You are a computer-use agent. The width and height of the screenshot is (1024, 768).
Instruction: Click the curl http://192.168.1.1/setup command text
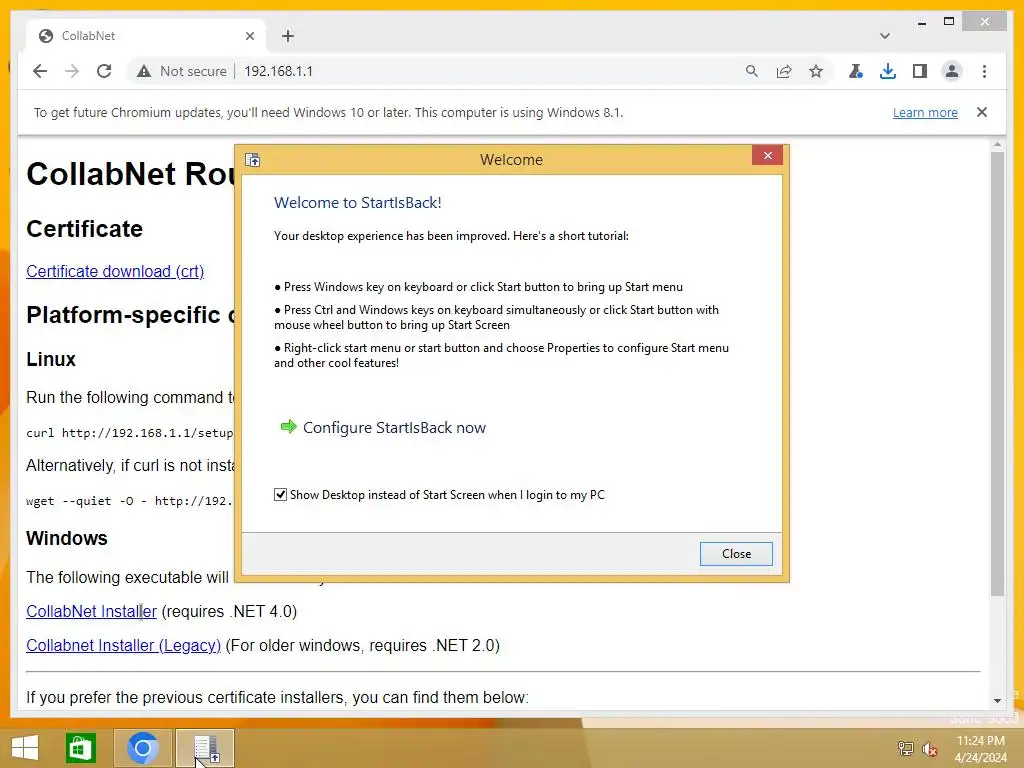[130, 432]
